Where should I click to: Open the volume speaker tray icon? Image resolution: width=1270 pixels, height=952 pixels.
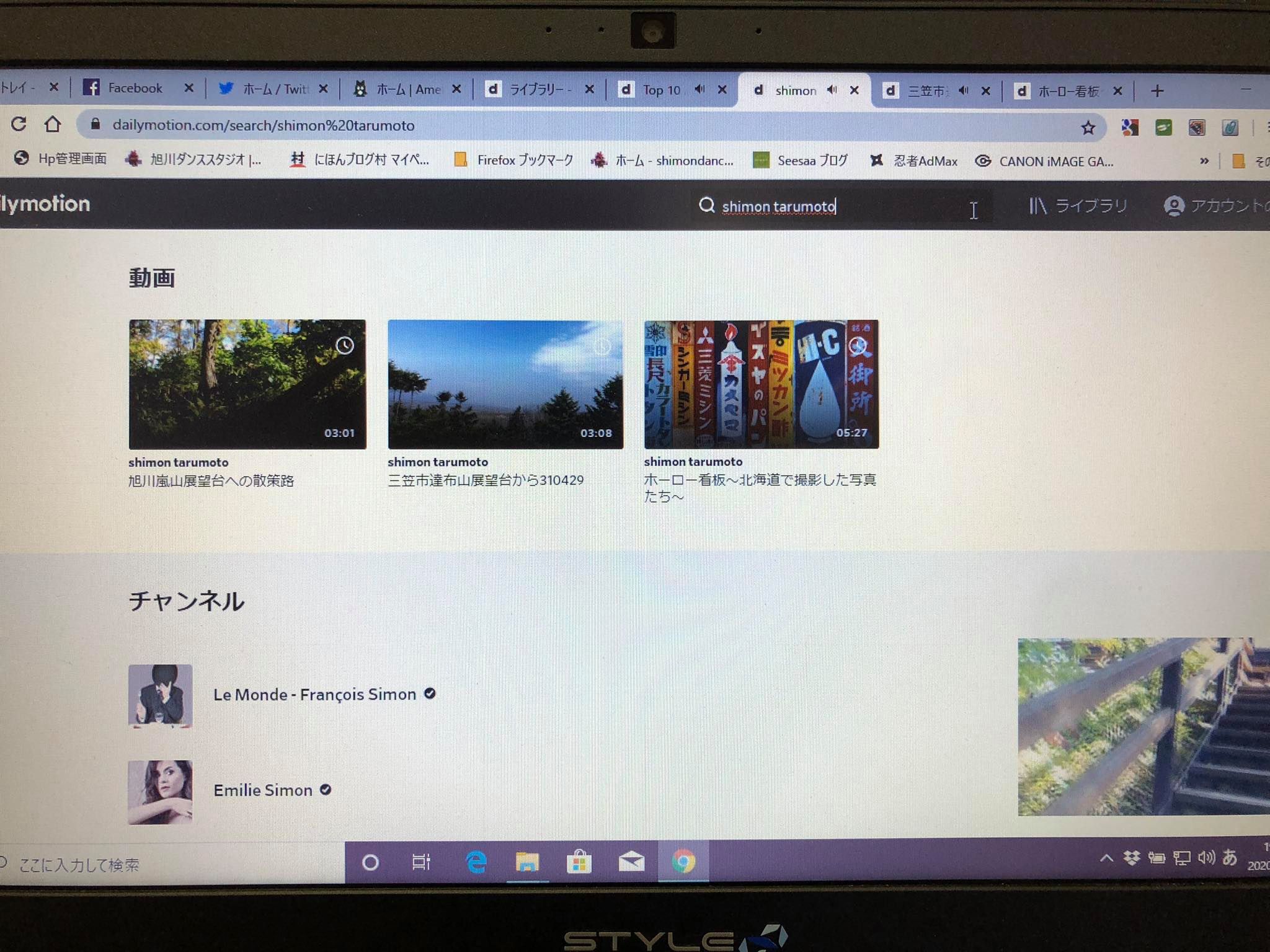pyautogui.click(x=1206, y=858)
